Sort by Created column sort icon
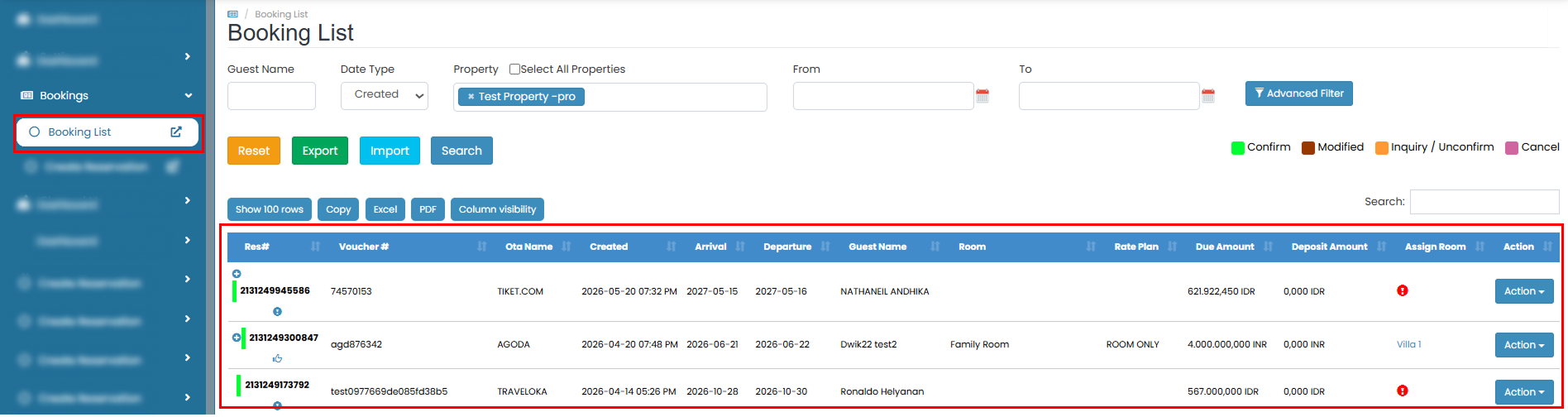This screenshot has width=1568, height=417. click(672, 247)
